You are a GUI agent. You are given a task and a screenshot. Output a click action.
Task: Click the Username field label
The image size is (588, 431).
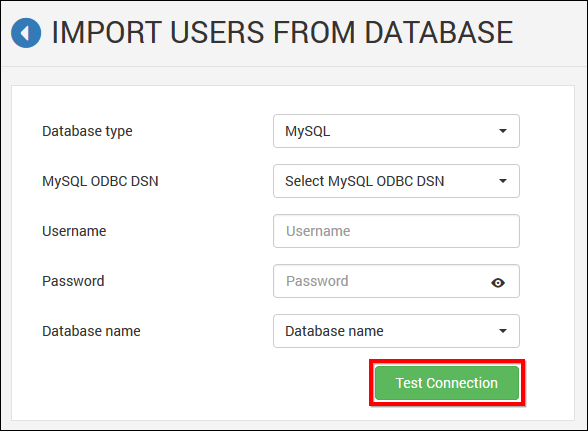point(74,231)
